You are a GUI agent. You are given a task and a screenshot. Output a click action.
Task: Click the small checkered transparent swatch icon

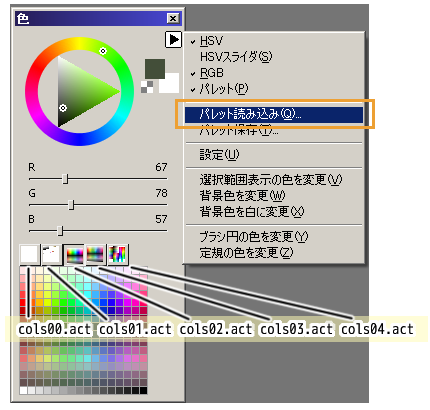pos(147,87)
